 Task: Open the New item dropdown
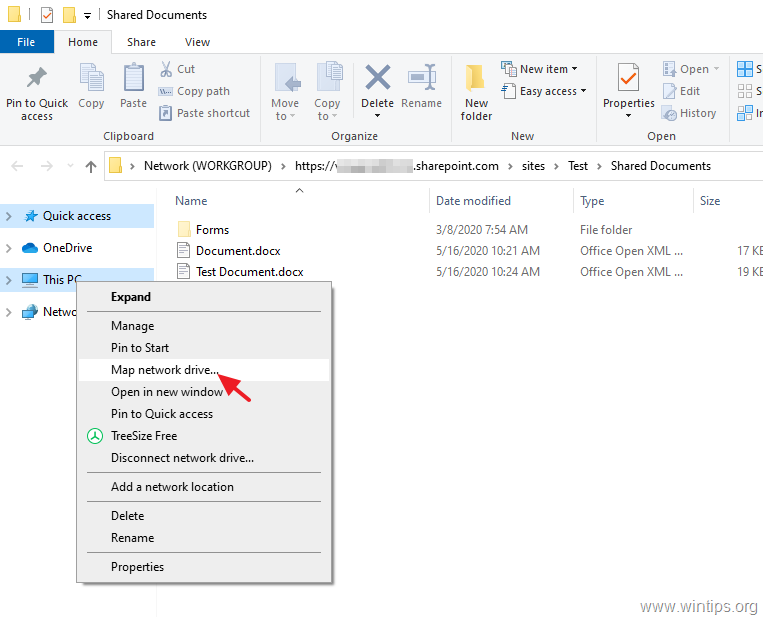(x=544, y=69)
